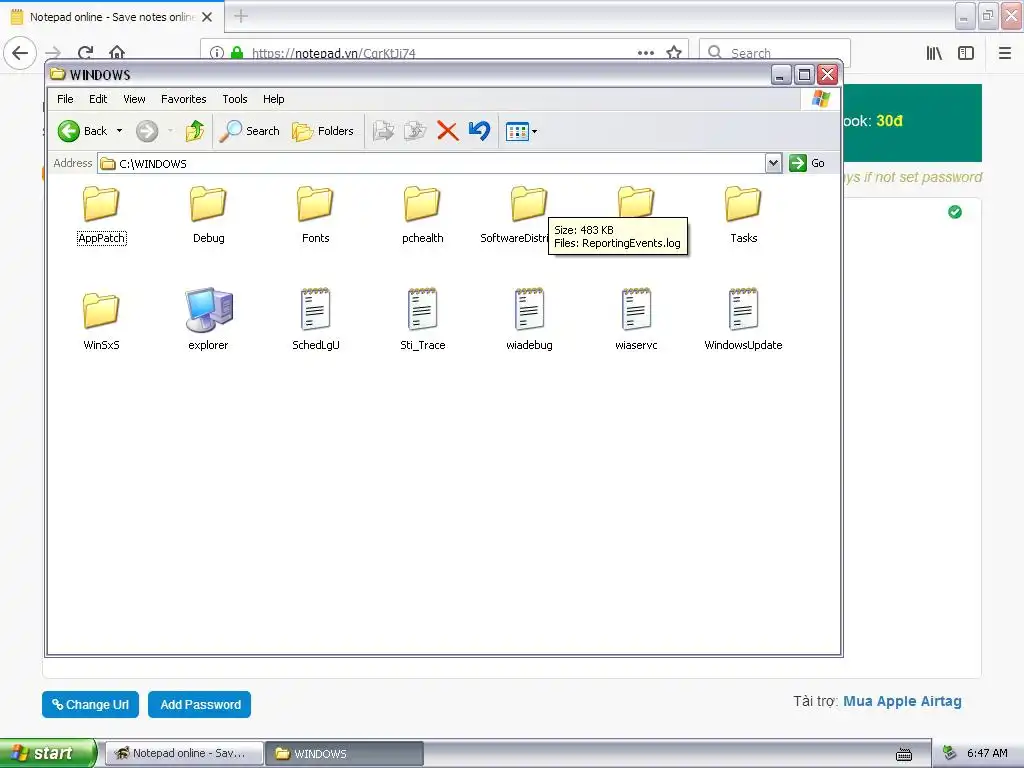Select the wiaservc log file
Screen dimensions: 1024x768
tap(636, 320)
